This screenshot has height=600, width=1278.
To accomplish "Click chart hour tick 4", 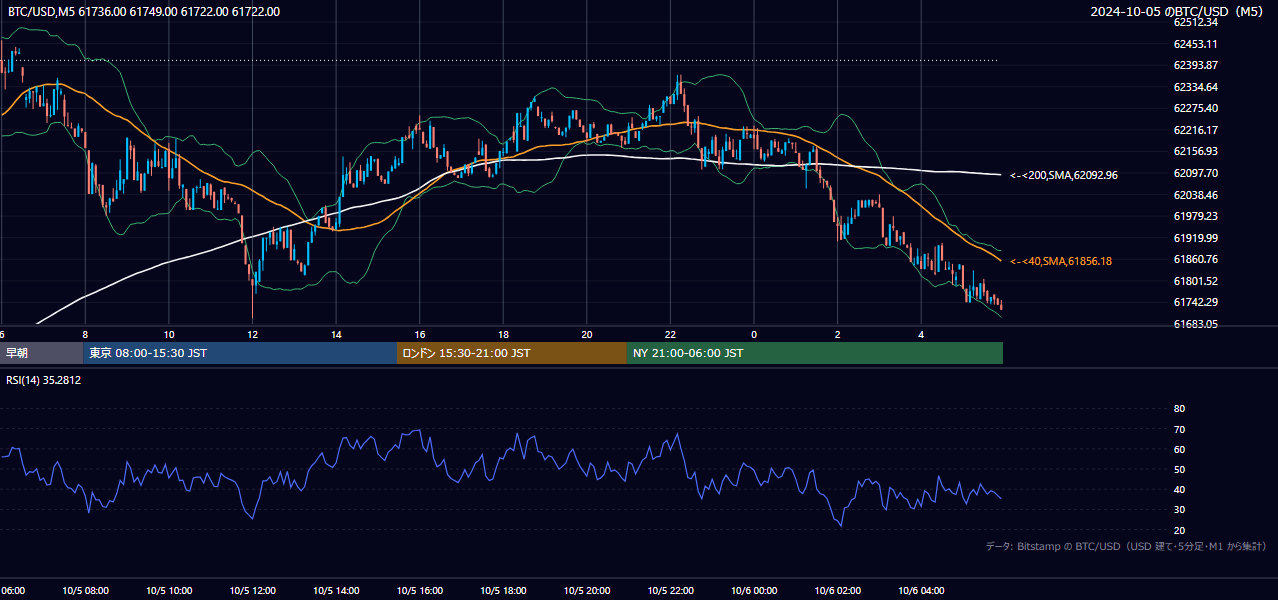I will tap(921, 334).
